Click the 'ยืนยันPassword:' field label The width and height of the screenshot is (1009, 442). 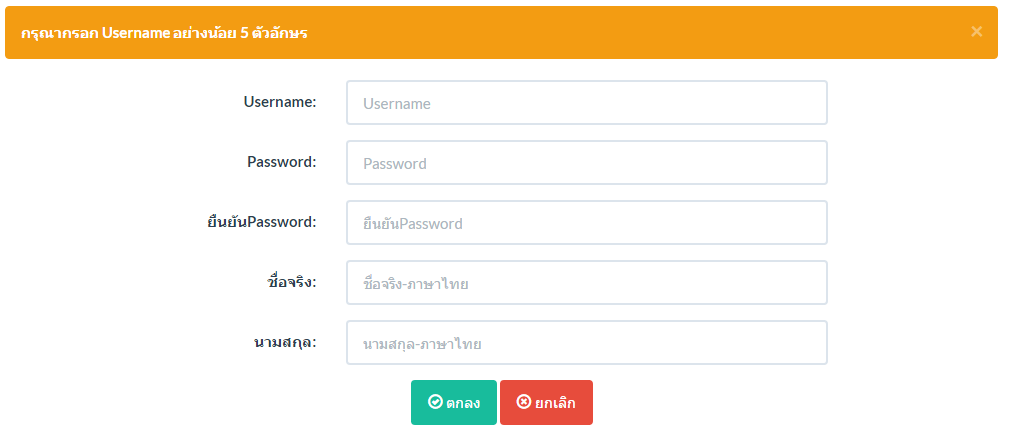pyautogui.click(x=258, y=222)
